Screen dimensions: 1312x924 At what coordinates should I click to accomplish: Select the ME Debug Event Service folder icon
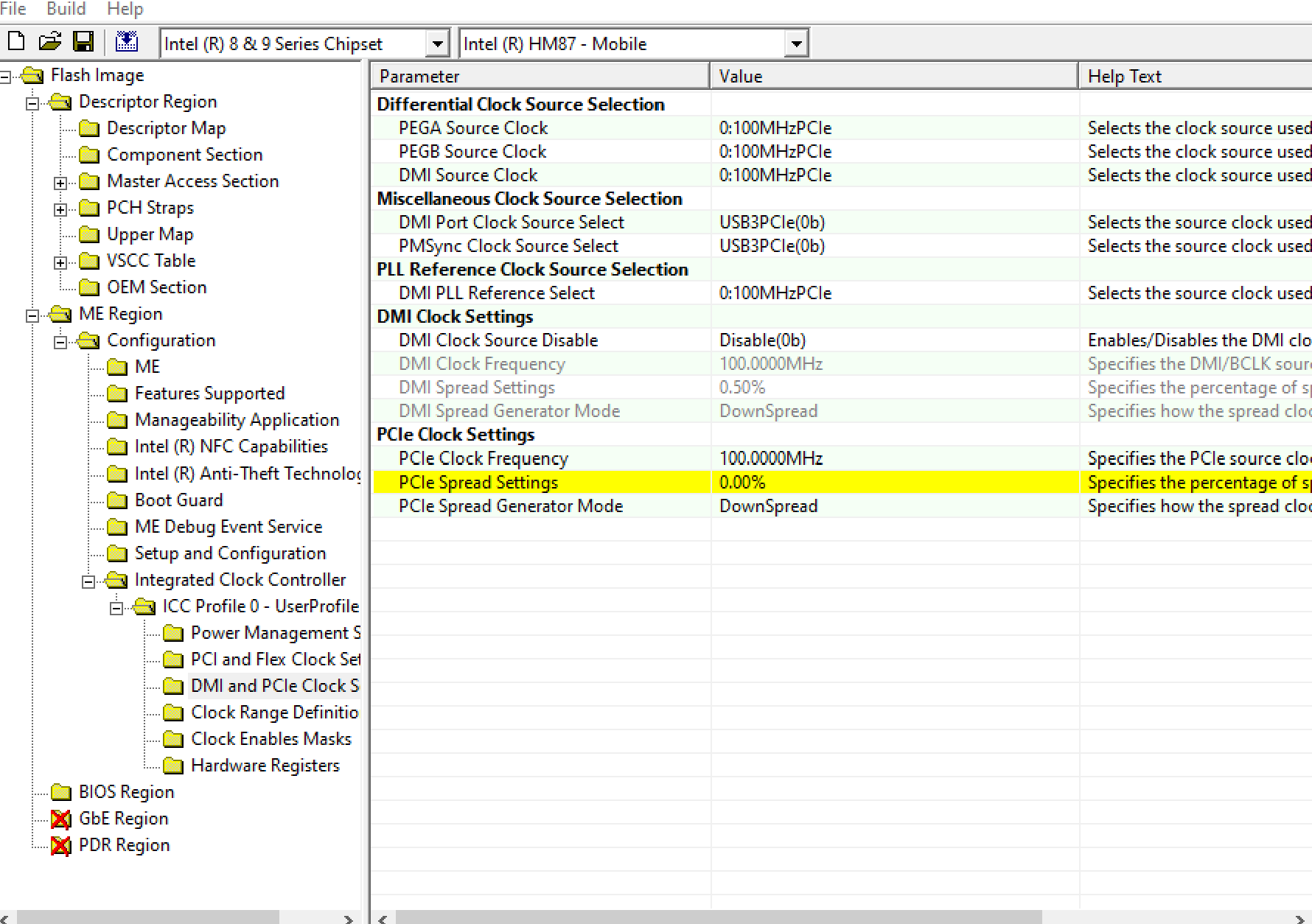(x=117, y=528)
